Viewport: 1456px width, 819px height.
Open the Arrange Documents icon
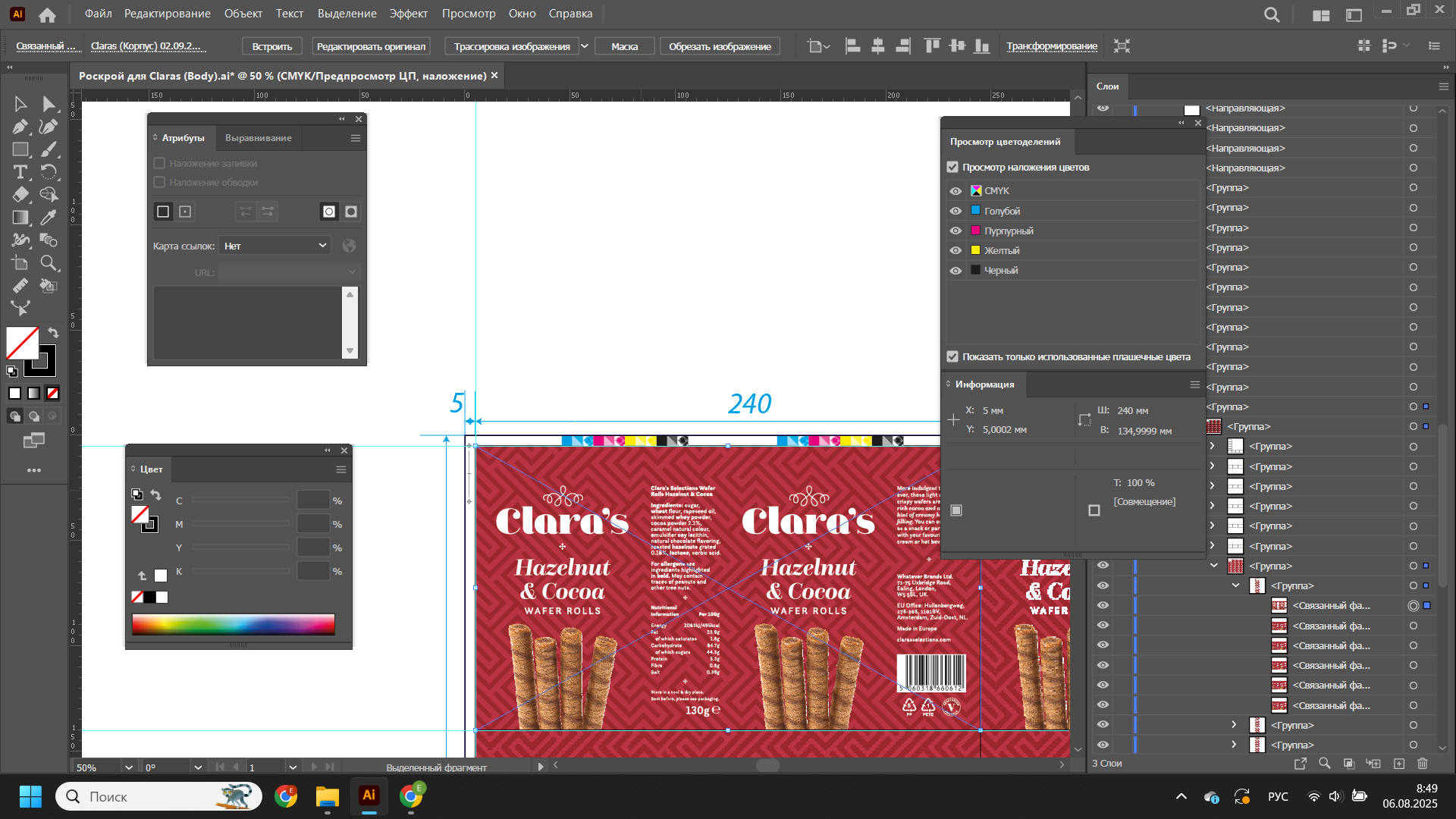(x=1321, y=14)
